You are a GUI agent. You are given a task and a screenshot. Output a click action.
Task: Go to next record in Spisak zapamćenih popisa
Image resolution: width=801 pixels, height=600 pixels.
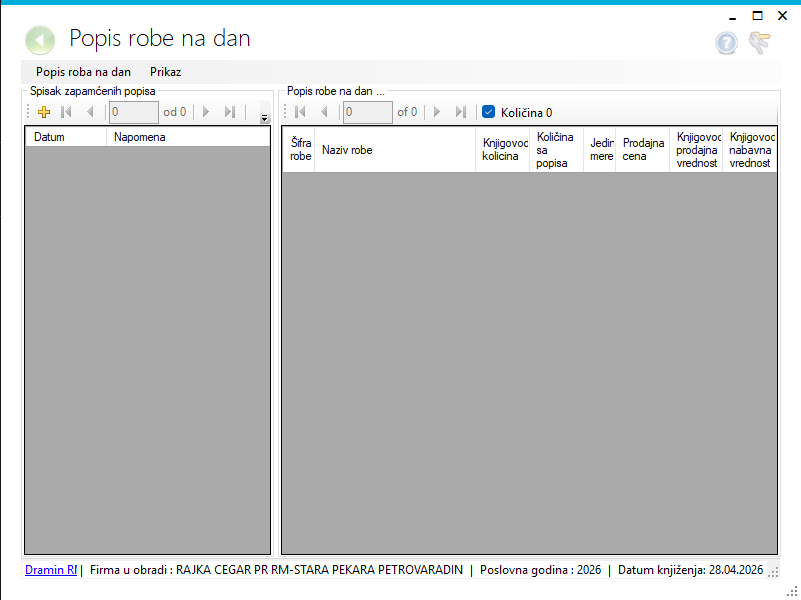click(x=206, y=112)
